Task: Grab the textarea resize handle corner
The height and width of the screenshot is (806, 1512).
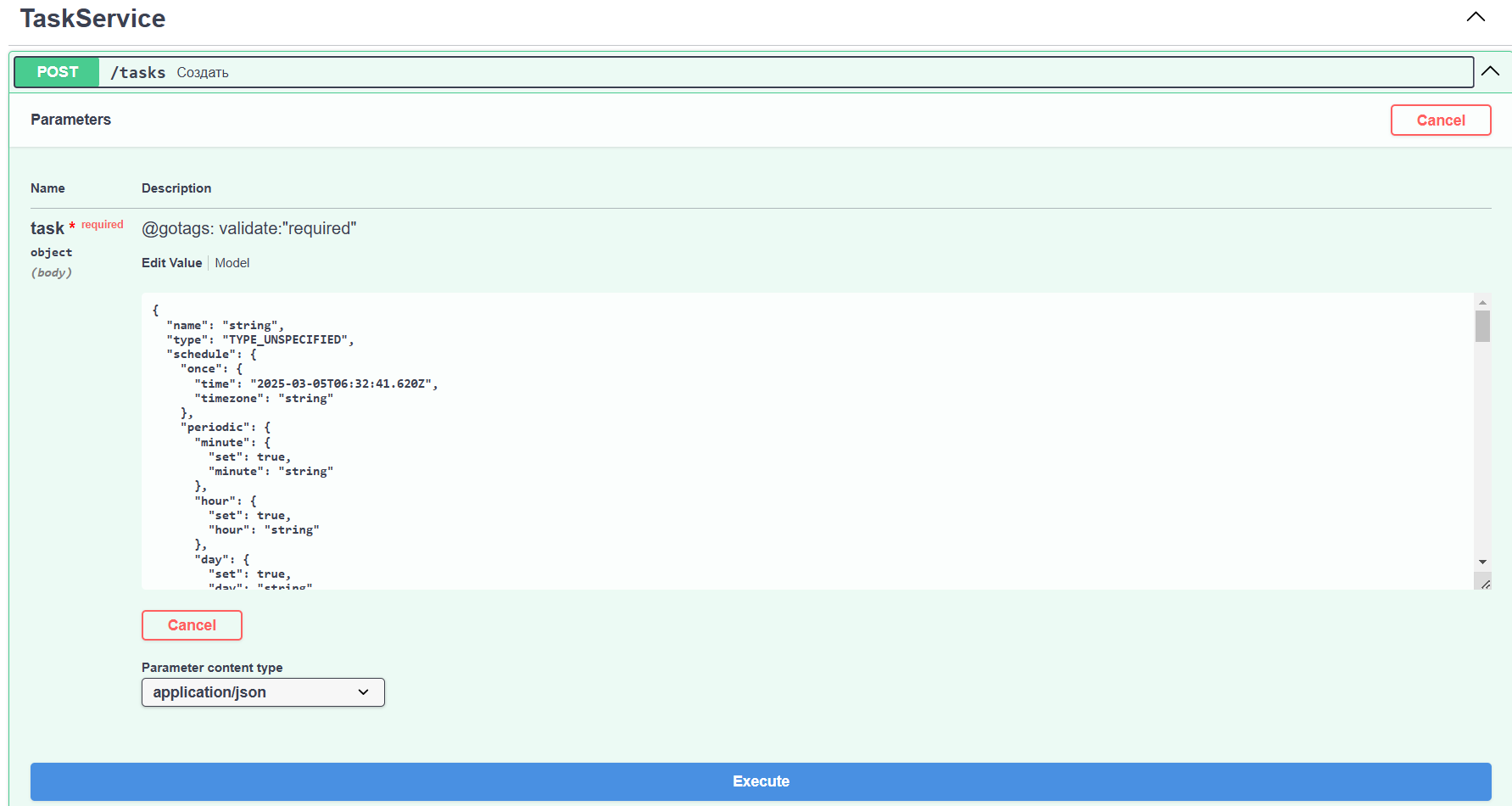Action: click(1484, 583)
